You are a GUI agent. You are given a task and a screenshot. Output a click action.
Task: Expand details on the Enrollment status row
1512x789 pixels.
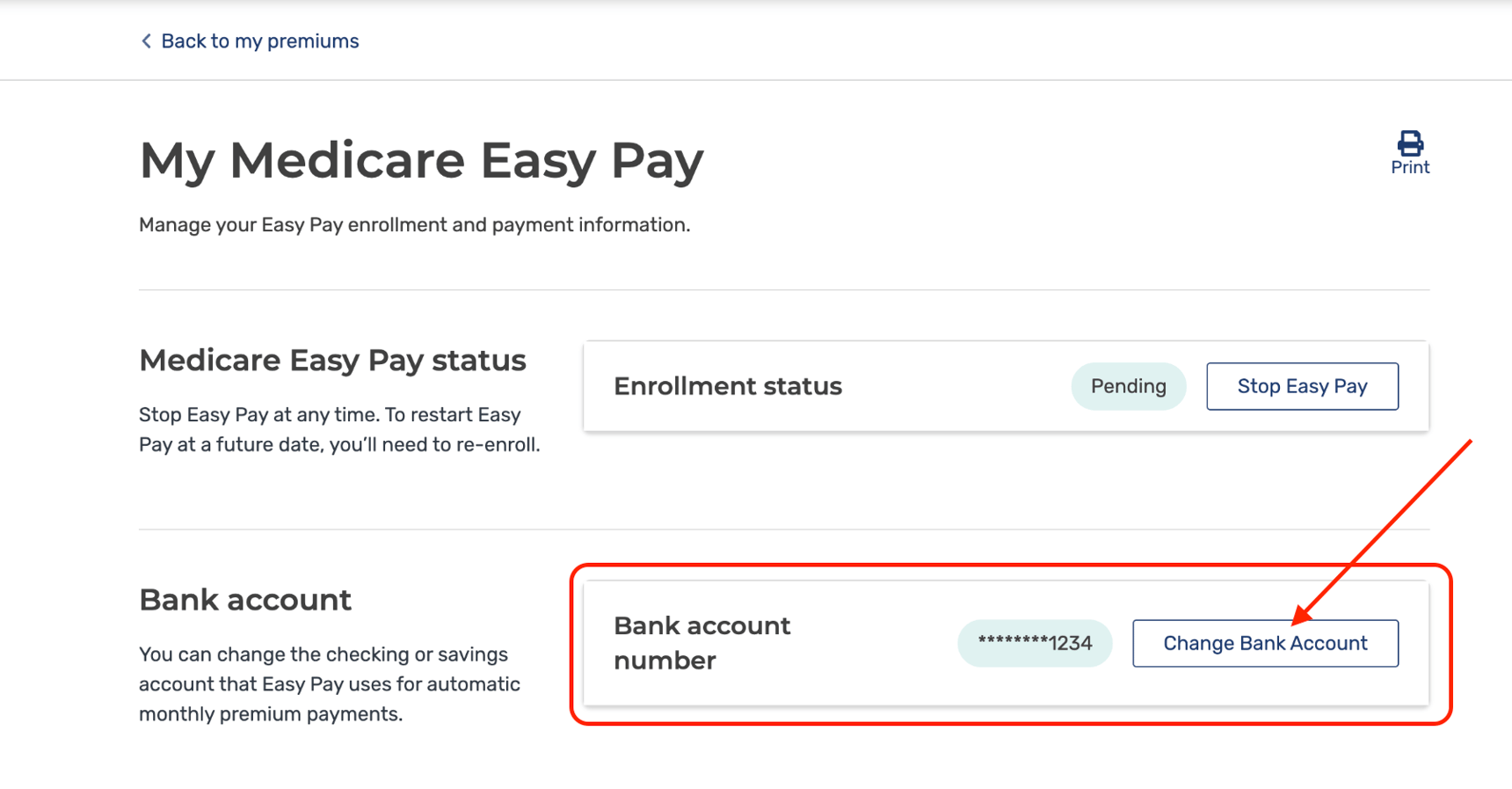point(728,386)
